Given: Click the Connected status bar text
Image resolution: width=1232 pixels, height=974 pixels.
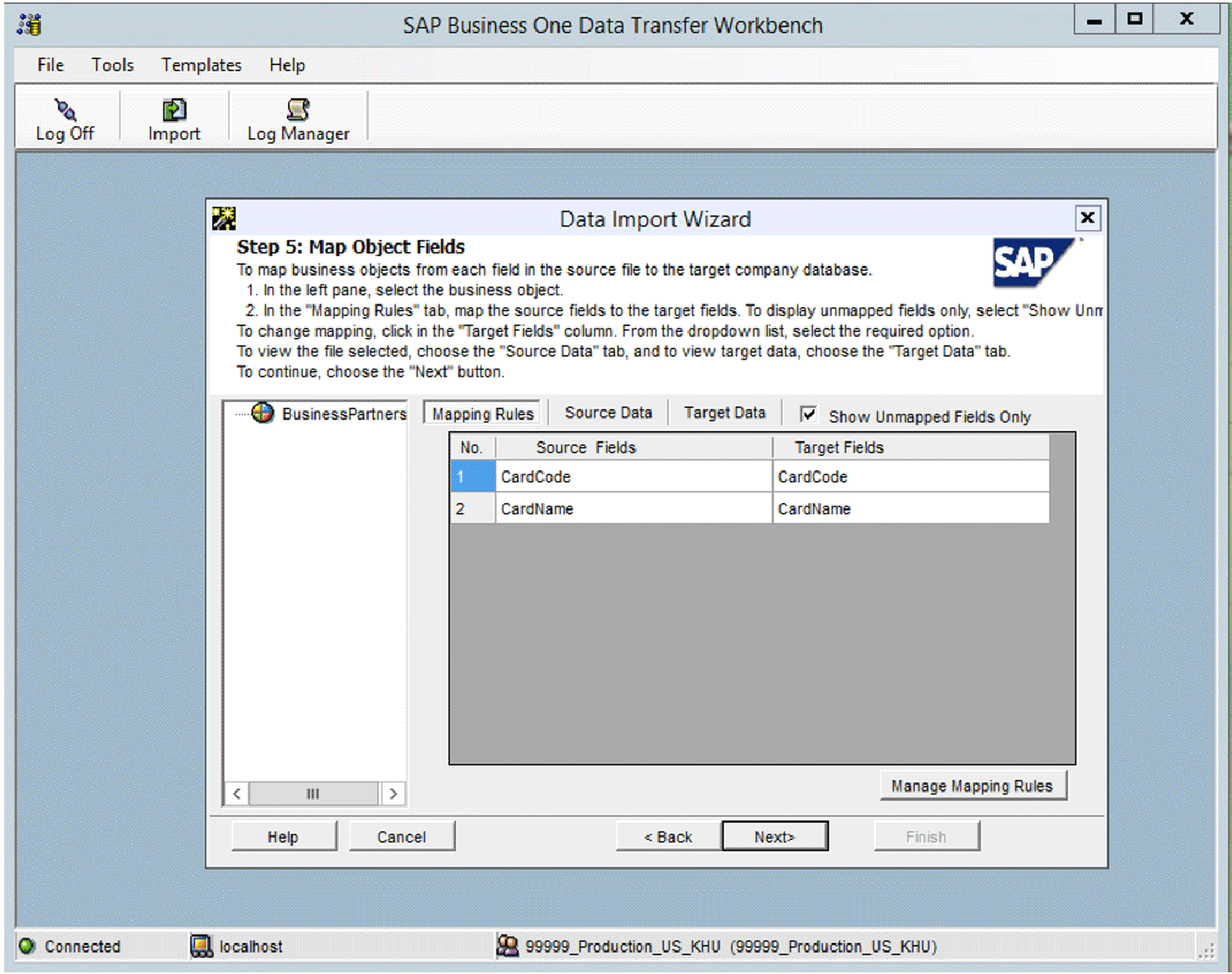Looking at the screenshot, I should point(83,946).
